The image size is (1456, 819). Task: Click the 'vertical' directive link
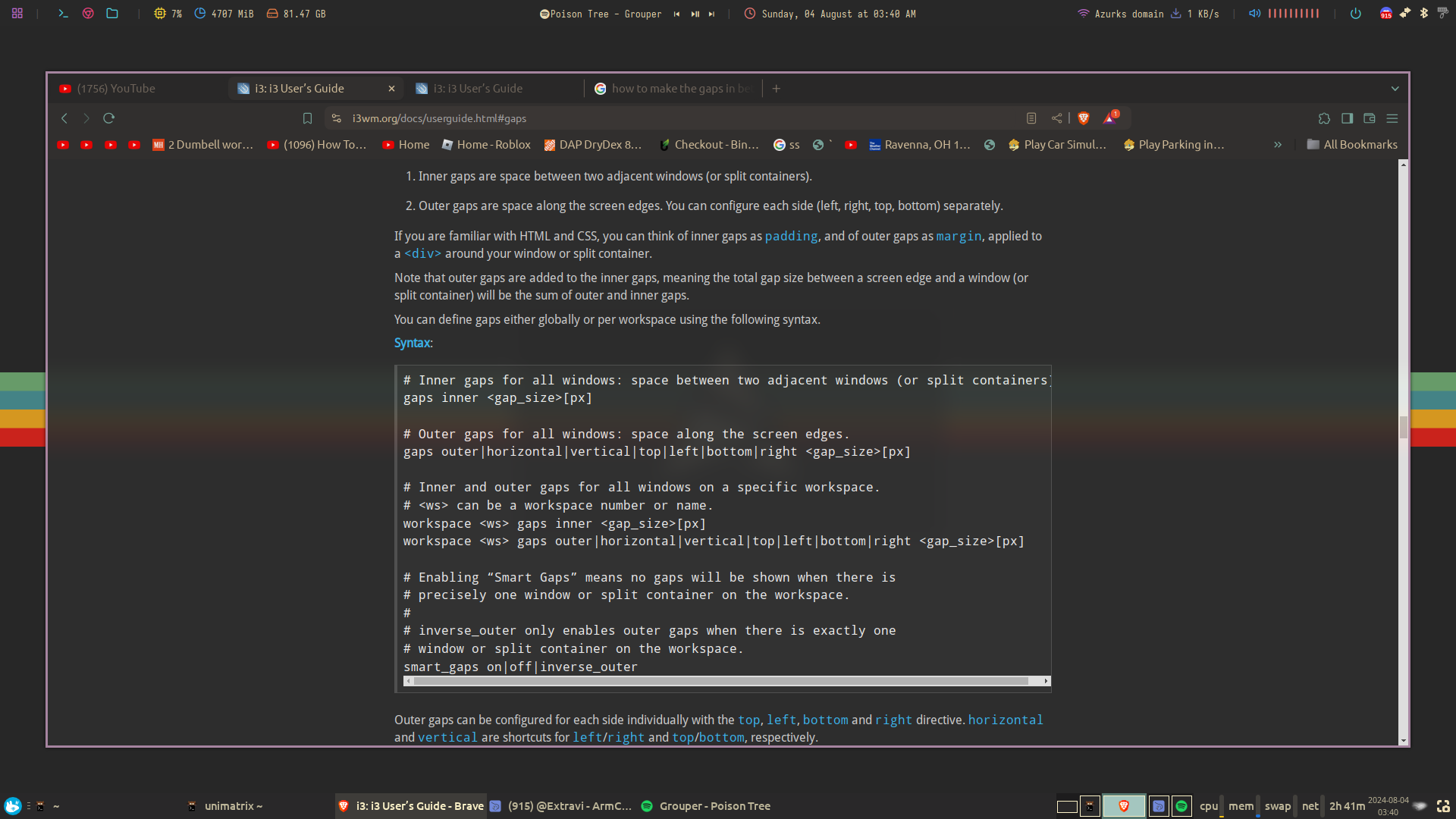(x=447, y=738)
